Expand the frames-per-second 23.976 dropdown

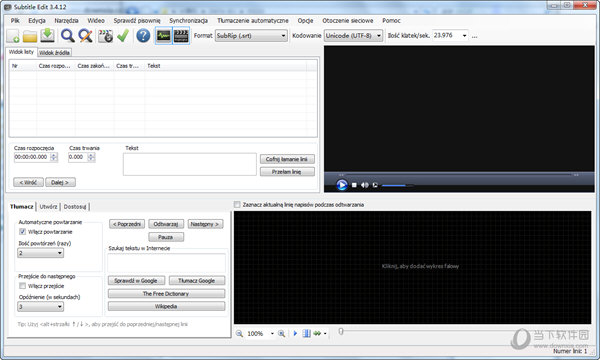(450, 36)
